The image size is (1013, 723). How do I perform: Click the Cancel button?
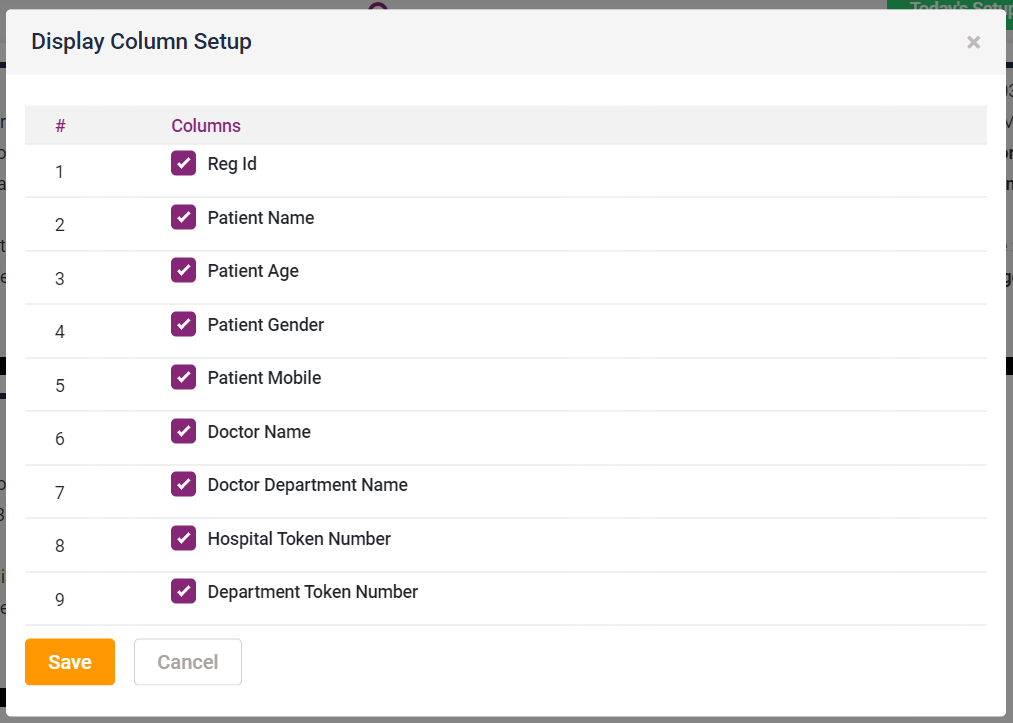(188, 662)
